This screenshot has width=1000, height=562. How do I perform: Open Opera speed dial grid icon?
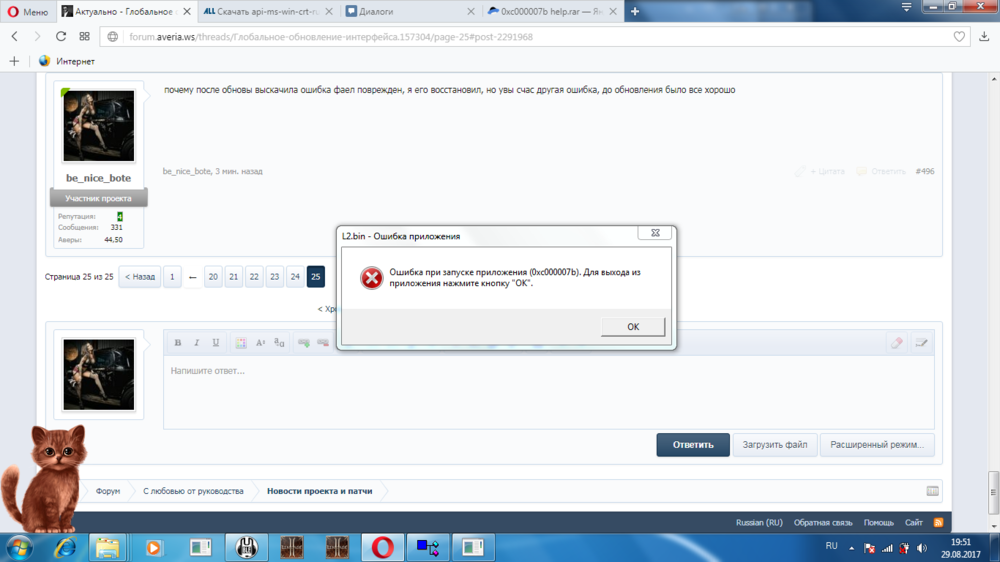click(84, 36)
